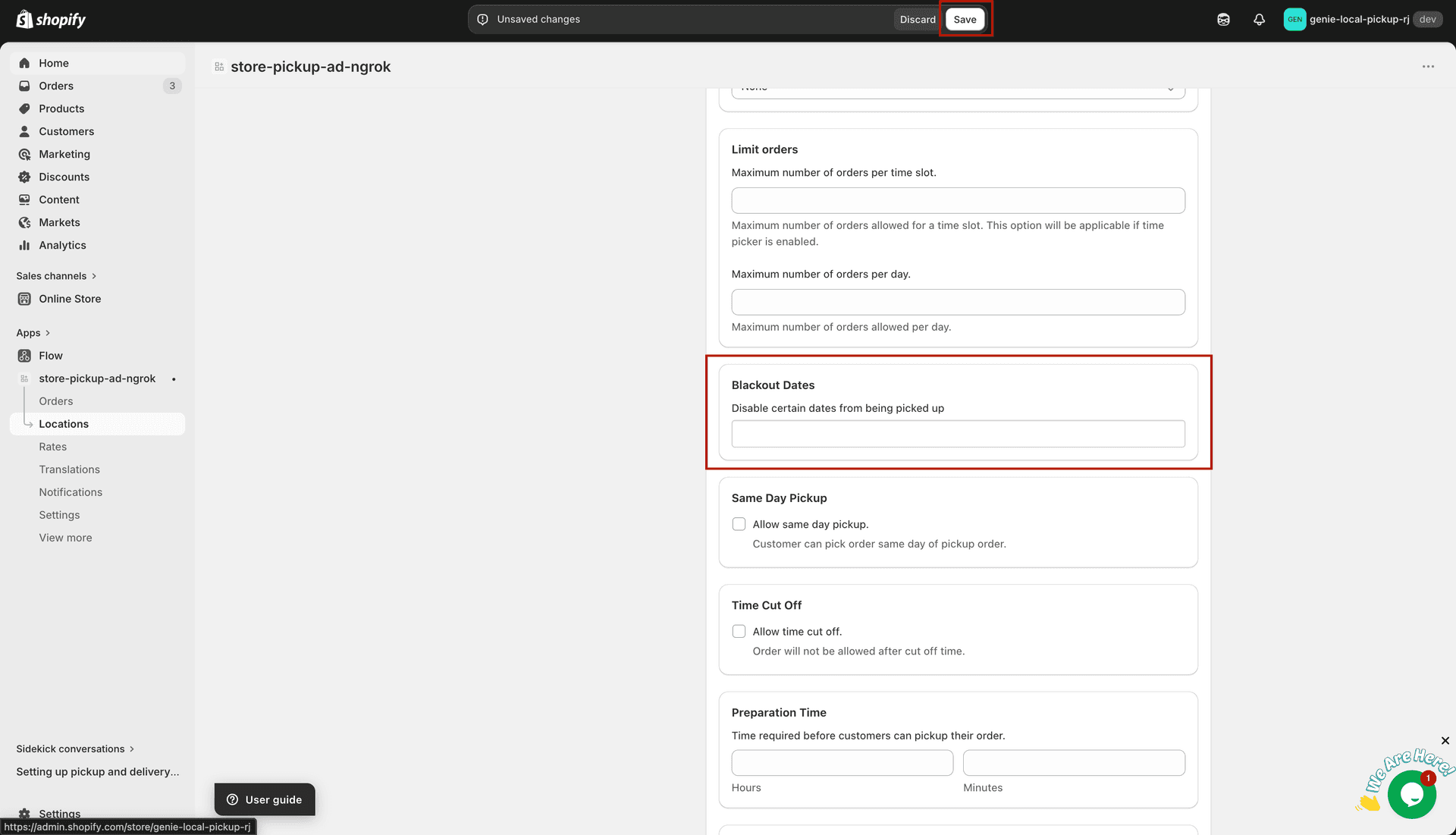Click the Shopify logo
Image resolution: width=1456 pixels, height=835 pixels.
[50, 19]
